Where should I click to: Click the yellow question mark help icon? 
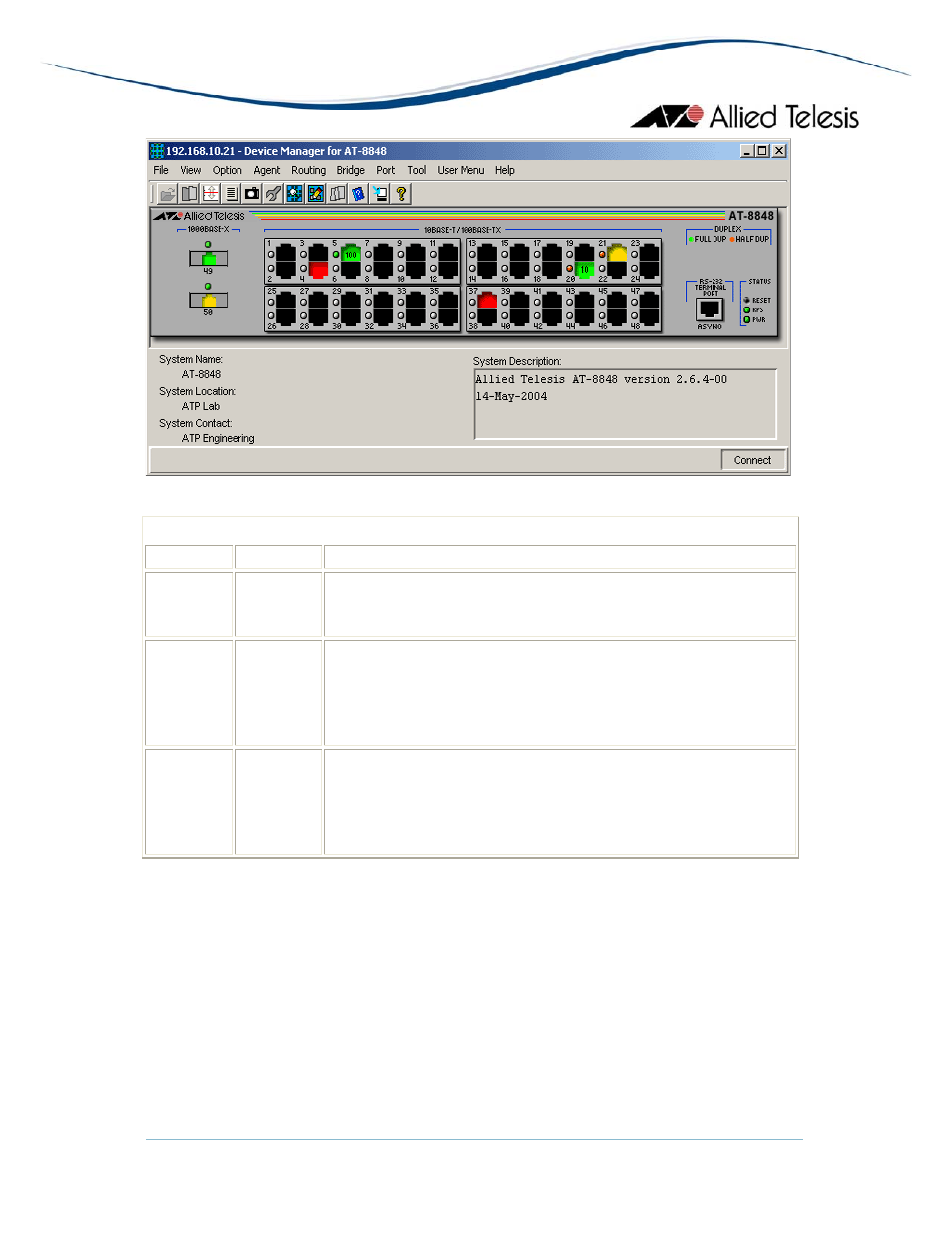pos(401,194)
